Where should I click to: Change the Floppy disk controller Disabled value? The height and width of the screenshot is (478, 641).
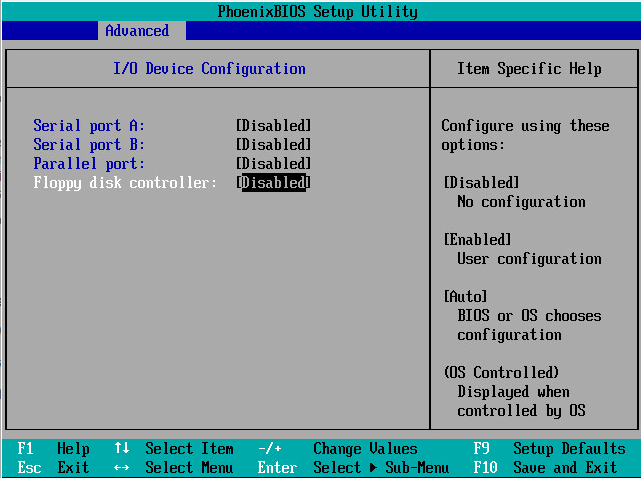tap(273, 182)
